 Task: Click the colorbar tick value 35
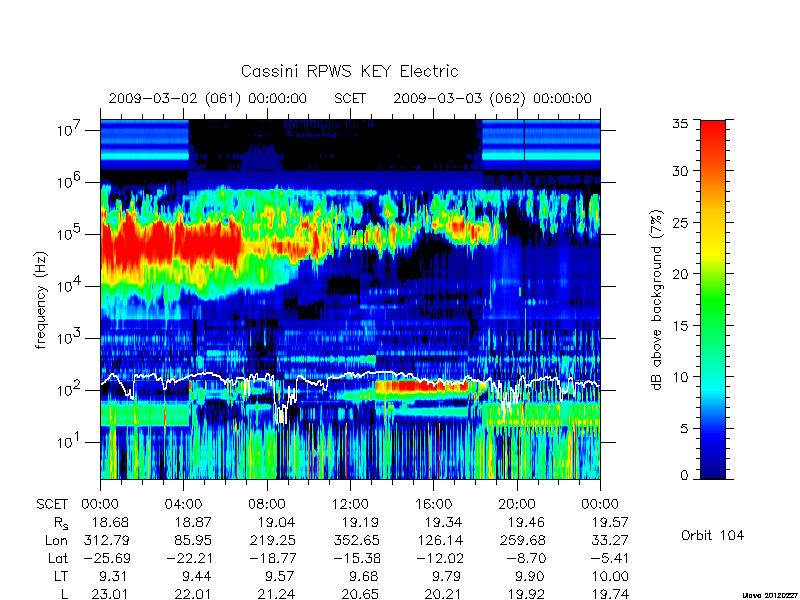click(680, 123)
